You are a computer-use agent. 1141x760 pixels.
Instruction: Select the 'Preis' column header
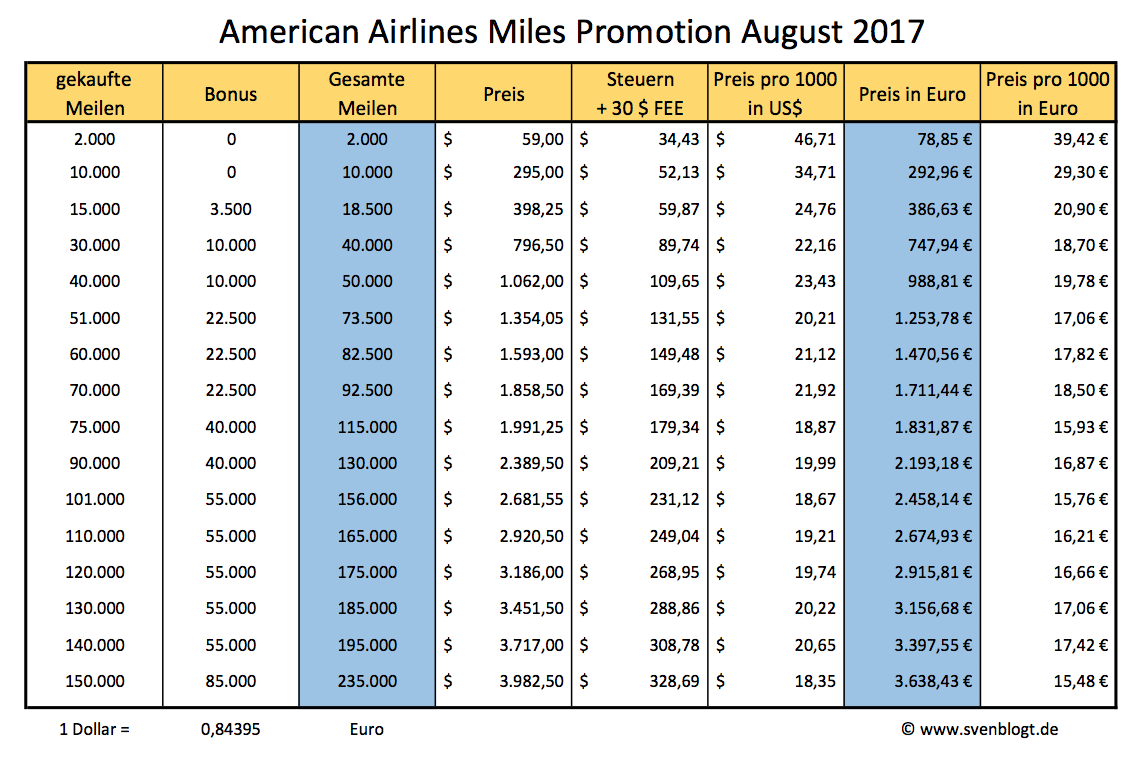click(504, 94)
